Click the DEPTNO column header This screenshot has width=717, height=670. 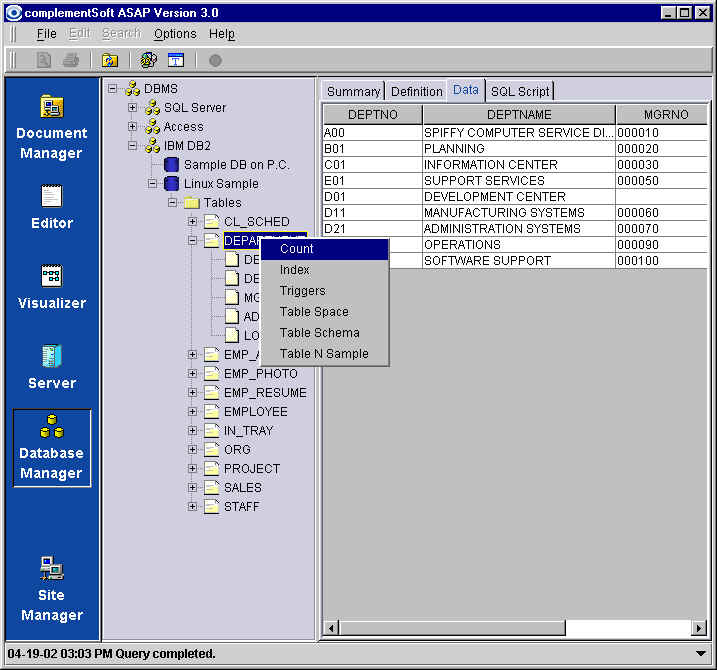click(x=373, y=114)
